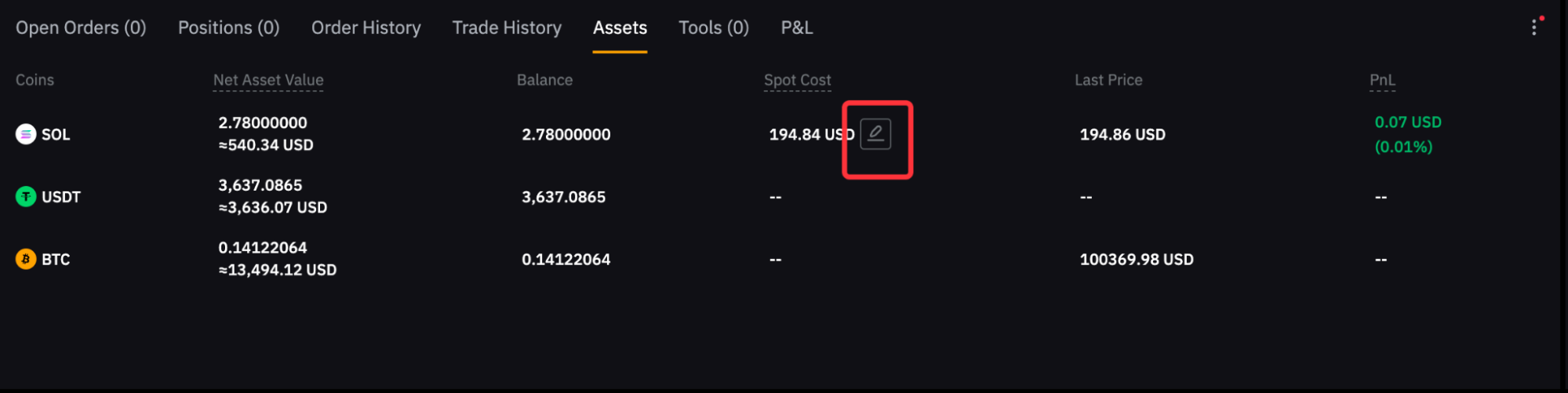
Task: Open the three-dot more options menu
Action: coord(1533,27)
